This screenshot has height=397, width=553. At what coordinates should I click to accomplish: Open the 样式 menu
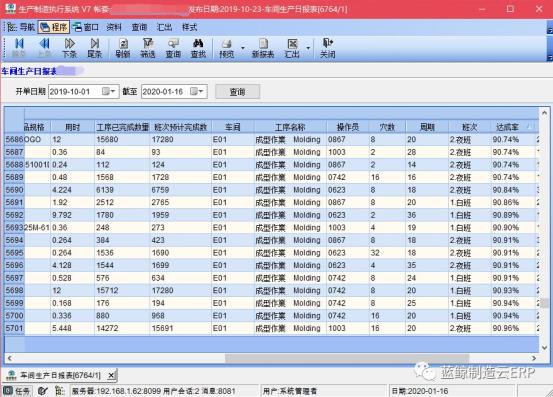(x=189, y=27)
